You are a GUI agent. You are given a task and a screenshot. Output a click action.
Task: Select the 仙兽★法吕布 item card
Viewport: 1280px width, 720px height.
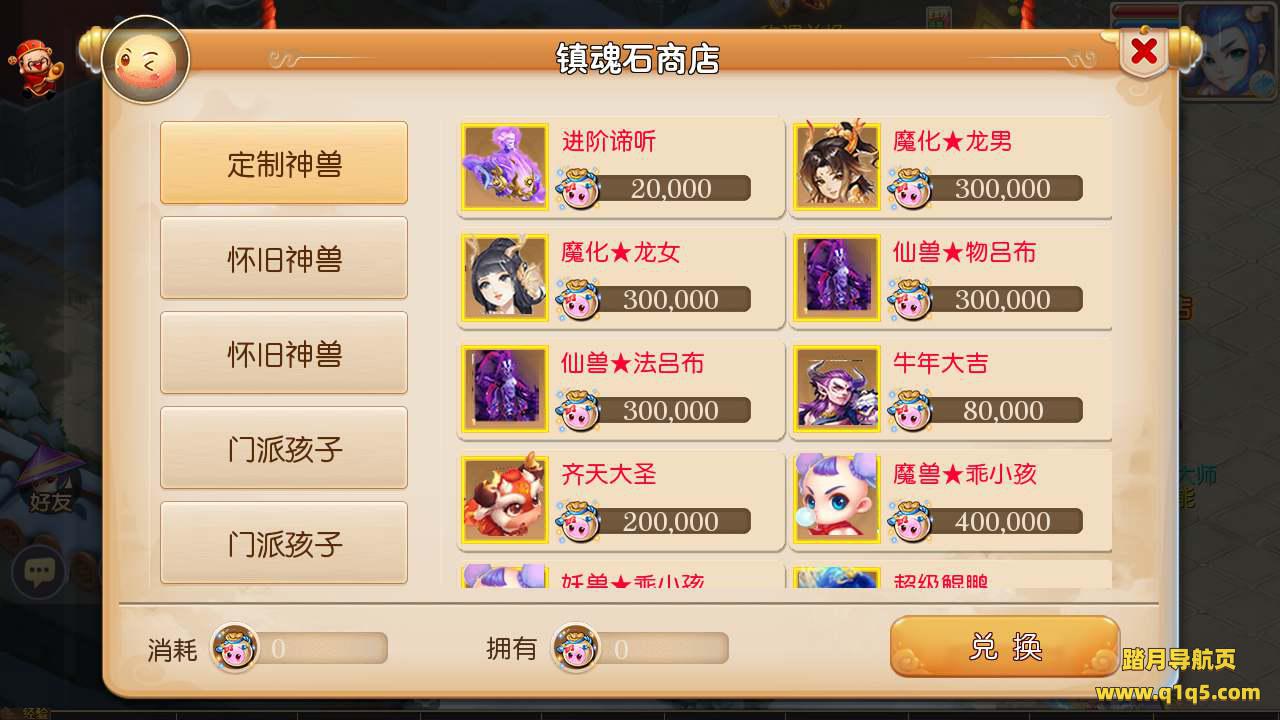pos(621,389)
